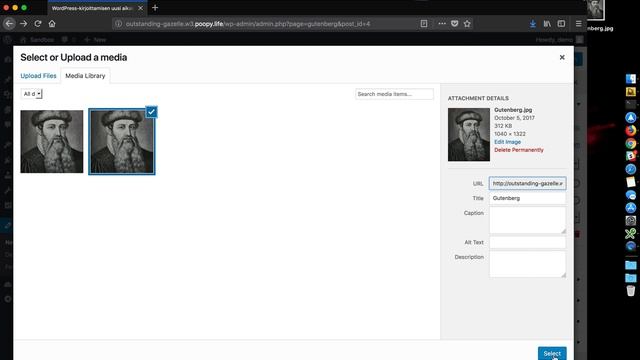
Task: Click the browser forward arrow
Action: [24, 24]
